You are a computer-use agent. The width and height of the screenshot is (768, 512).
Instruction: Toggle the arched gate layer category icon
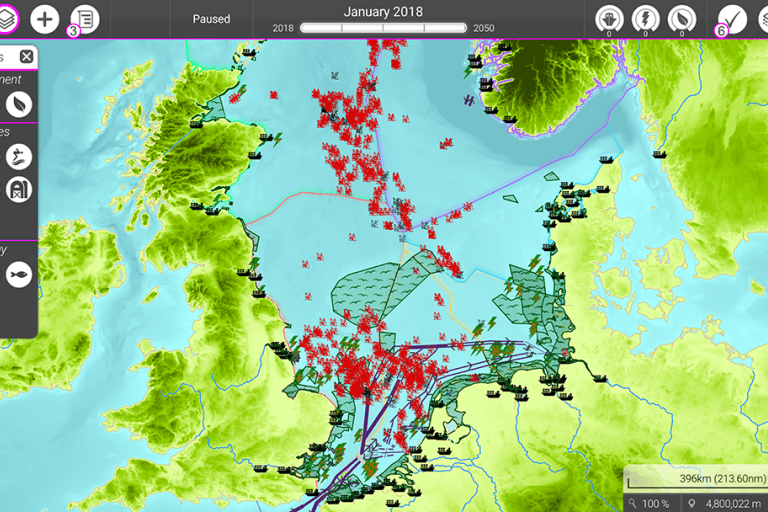coord(19,190)
